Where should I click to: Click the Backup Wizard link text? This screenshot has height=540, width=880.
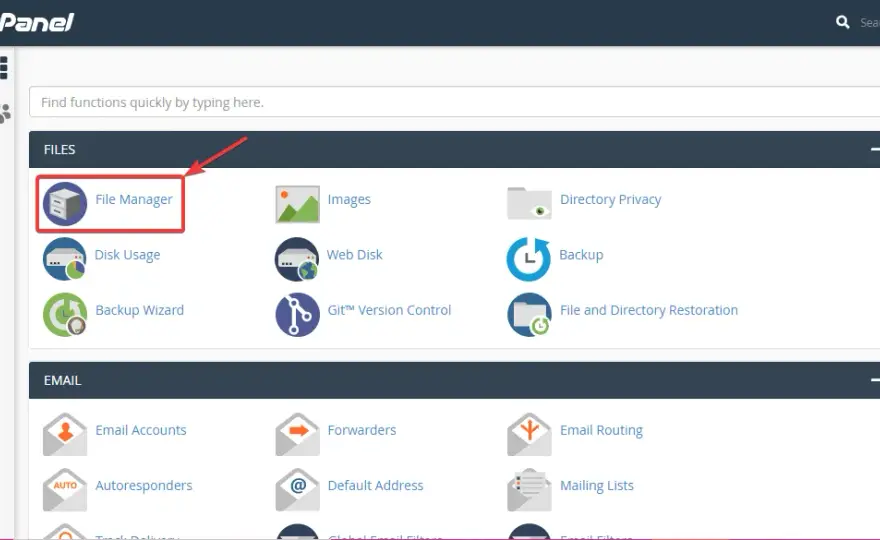click(x=140, y=310)
